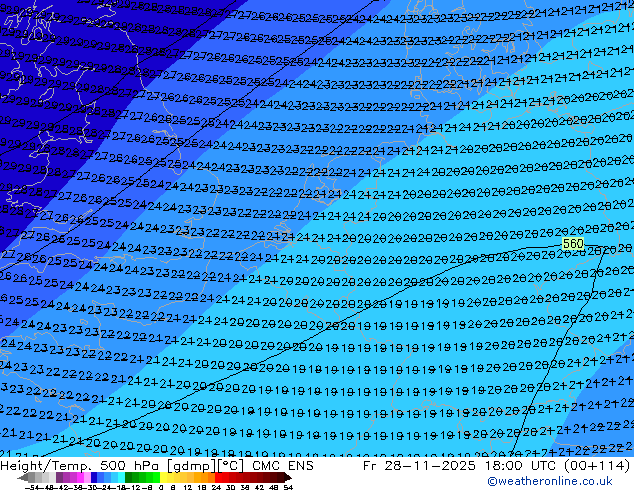Click the Height/Temp. title text
Image resolution: width=634 pixels, height=490 pixels.
[46, 466]
